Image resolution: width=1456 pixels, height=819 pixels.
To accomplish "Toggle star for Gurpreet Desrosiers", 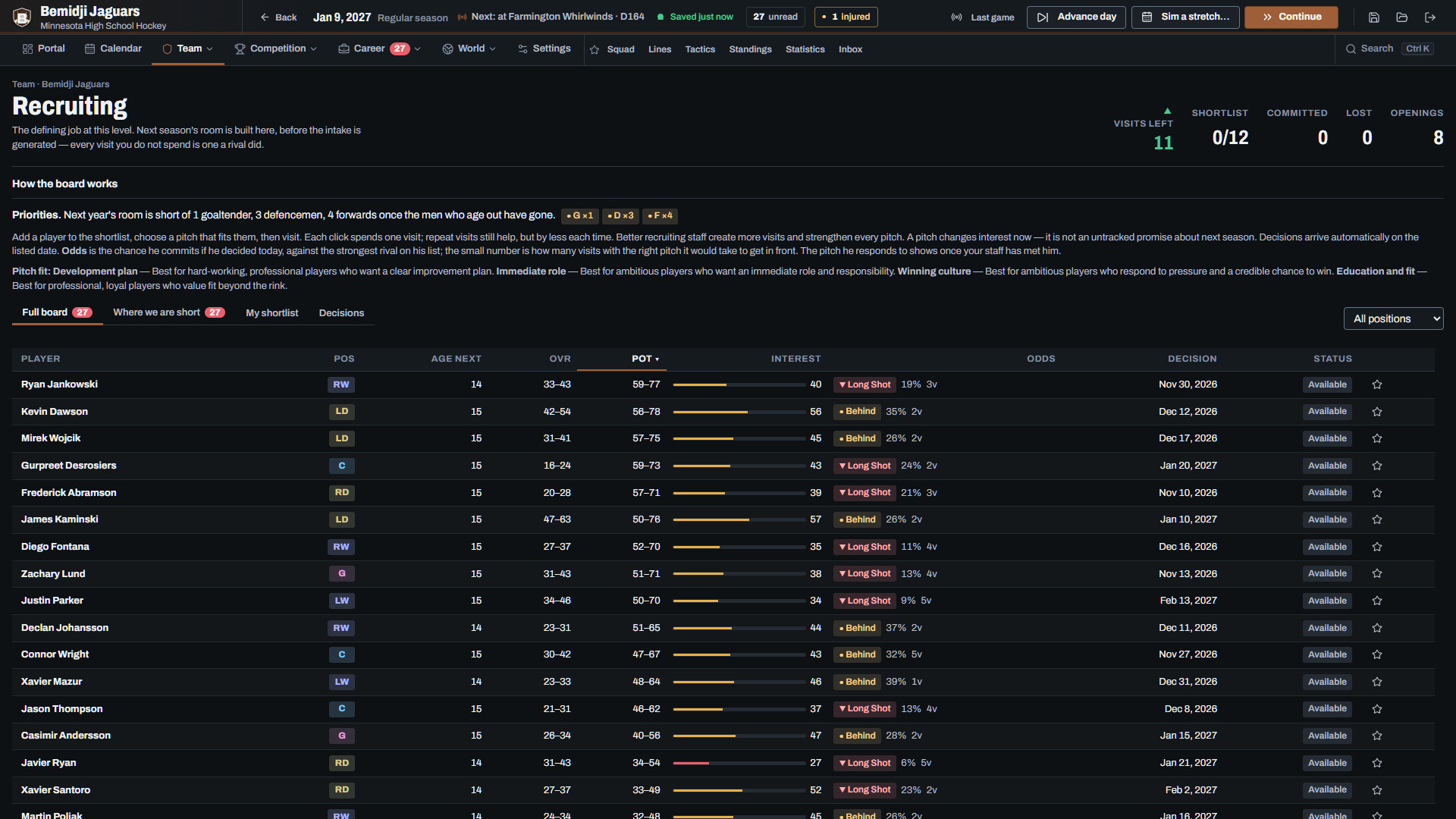I will tap(1377, 466).
